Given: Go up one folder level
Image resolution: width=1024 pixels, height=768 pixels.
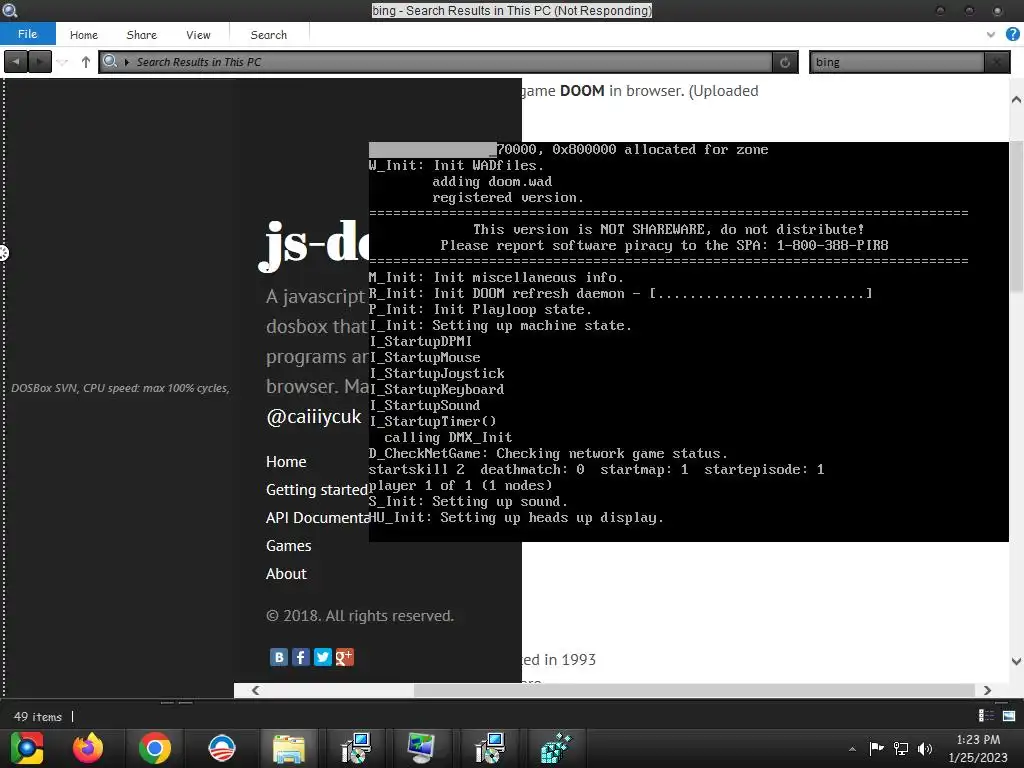Looking at the screenshot, I should 86,62.
